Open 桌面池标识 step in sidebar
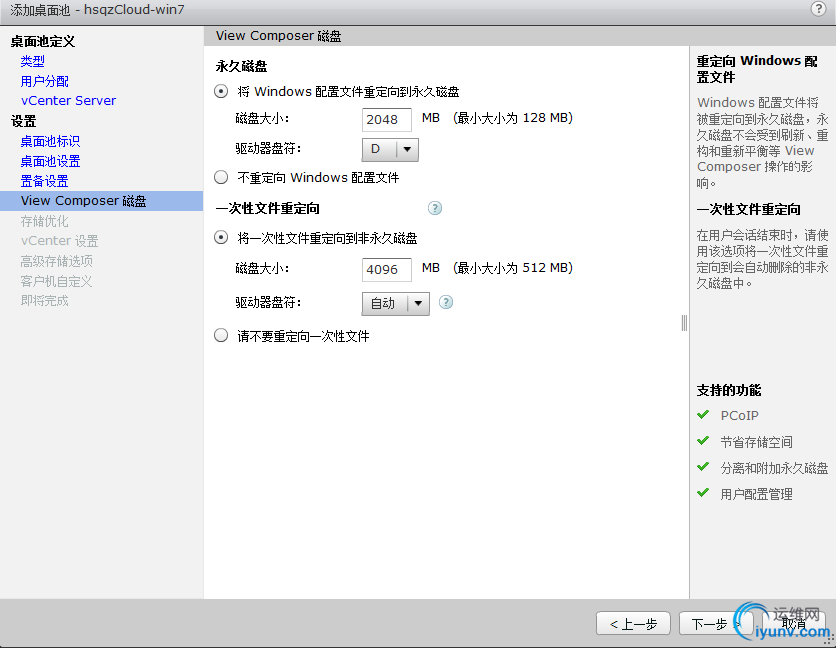Image resolution: width=836 pixels, height=648 pixels. tap(50, 141)
